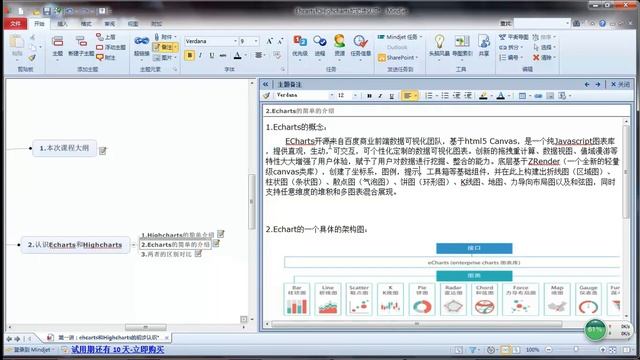Viewport: 640px width, 360px height.
Task: Click the ribbon Strikethrough icon
Action: point(223,55)
